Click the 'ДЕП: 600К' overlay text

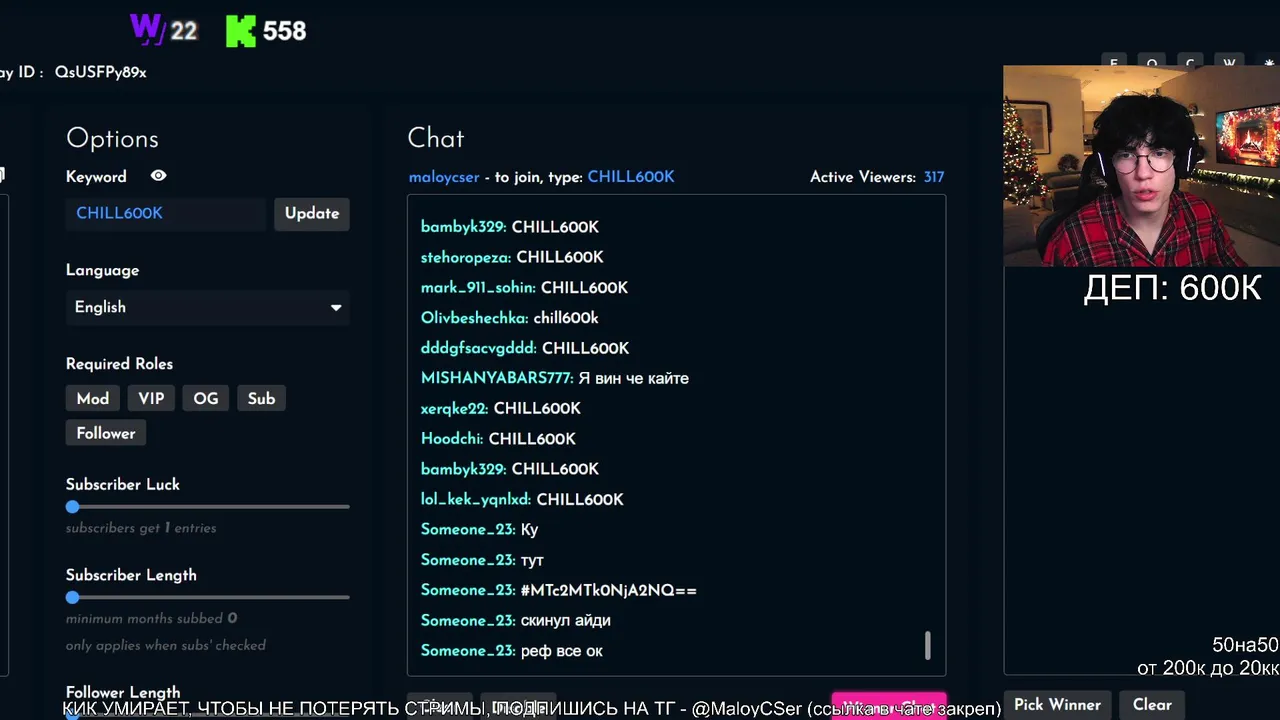coord(1172,289)
